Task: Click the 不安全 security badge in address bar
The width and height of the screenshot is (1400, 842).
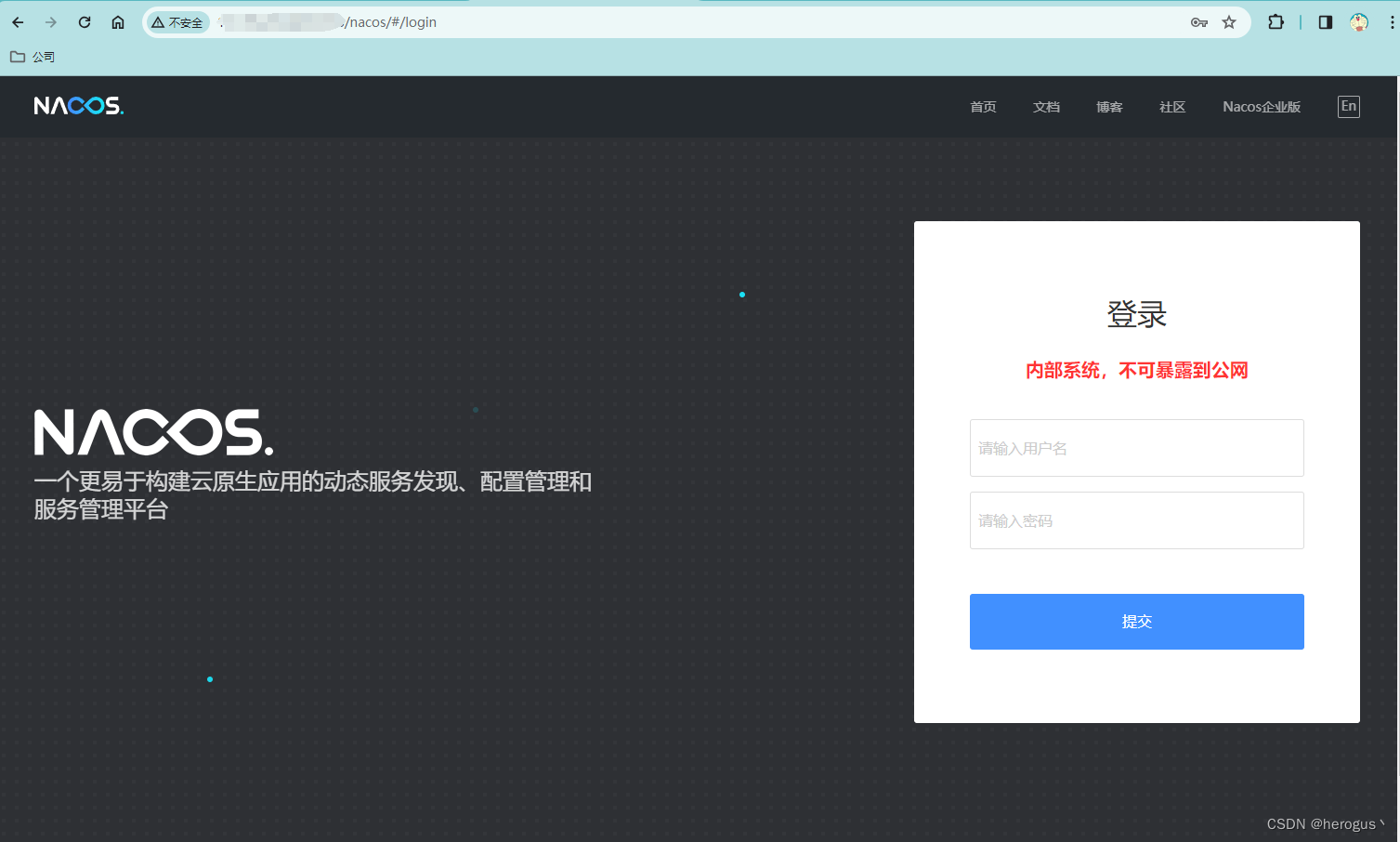Action: [x=177, y=21]
